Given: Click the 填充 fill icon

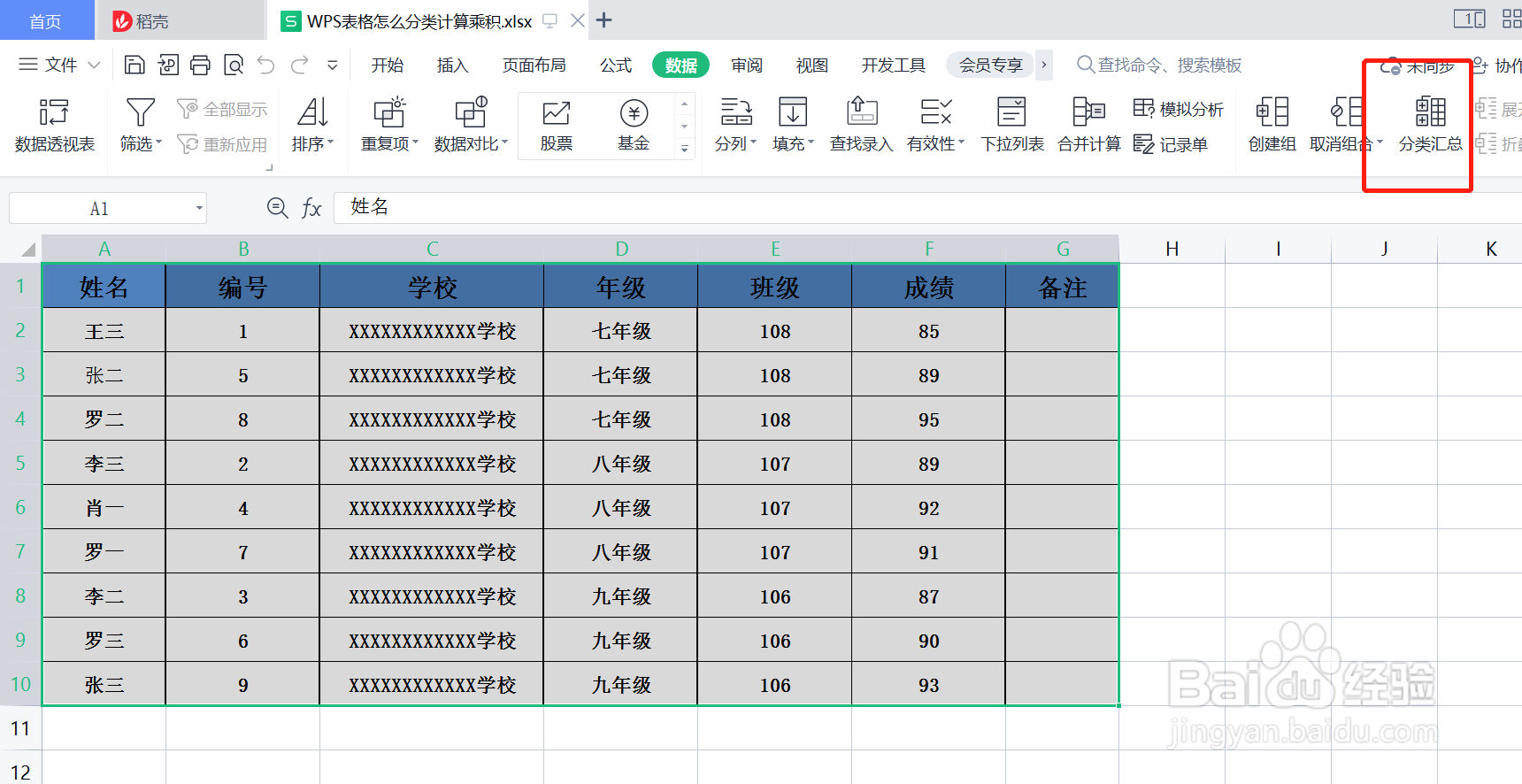Looking at the screenshot, I should (793, 112).
